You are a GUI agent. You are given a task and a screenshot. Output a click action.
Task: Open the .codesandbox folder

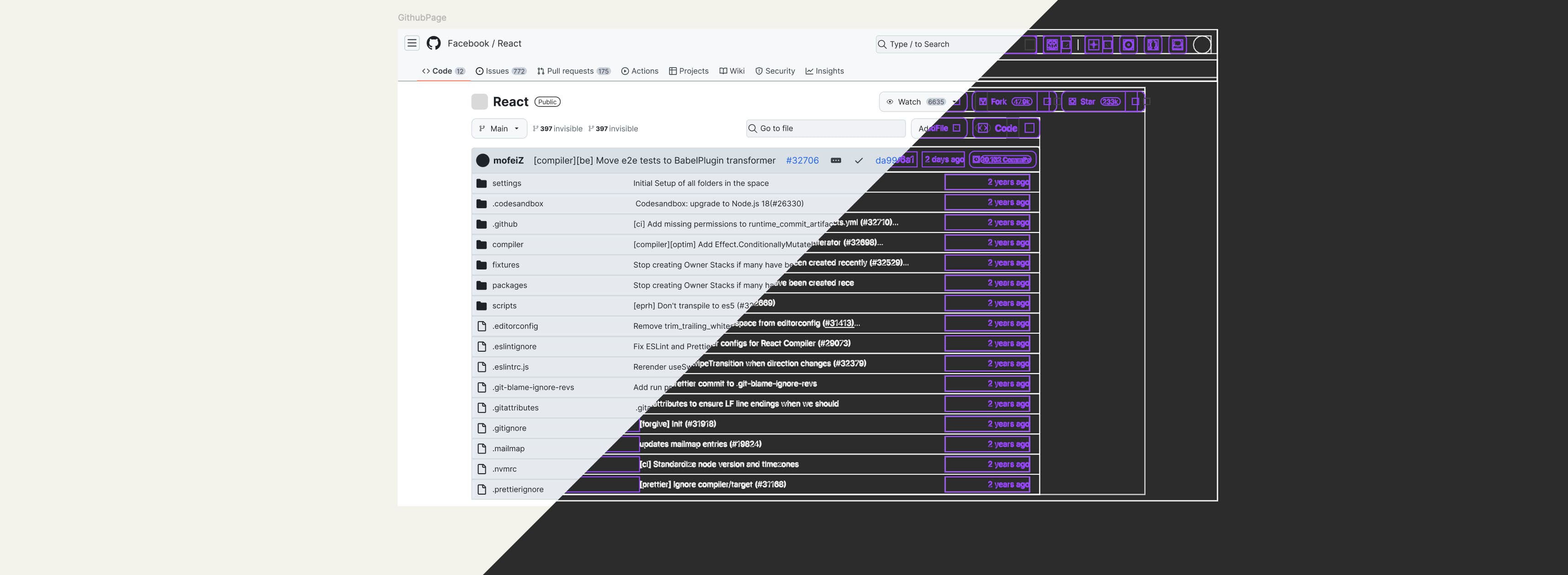(x=517, y=204)
